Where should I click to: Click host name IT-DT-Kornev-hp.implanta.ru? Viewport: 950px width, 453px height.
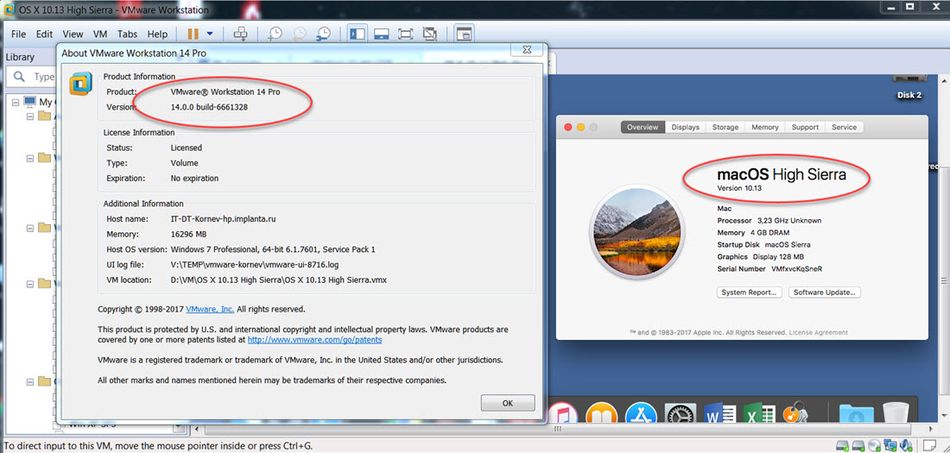[x=224, y=219]
